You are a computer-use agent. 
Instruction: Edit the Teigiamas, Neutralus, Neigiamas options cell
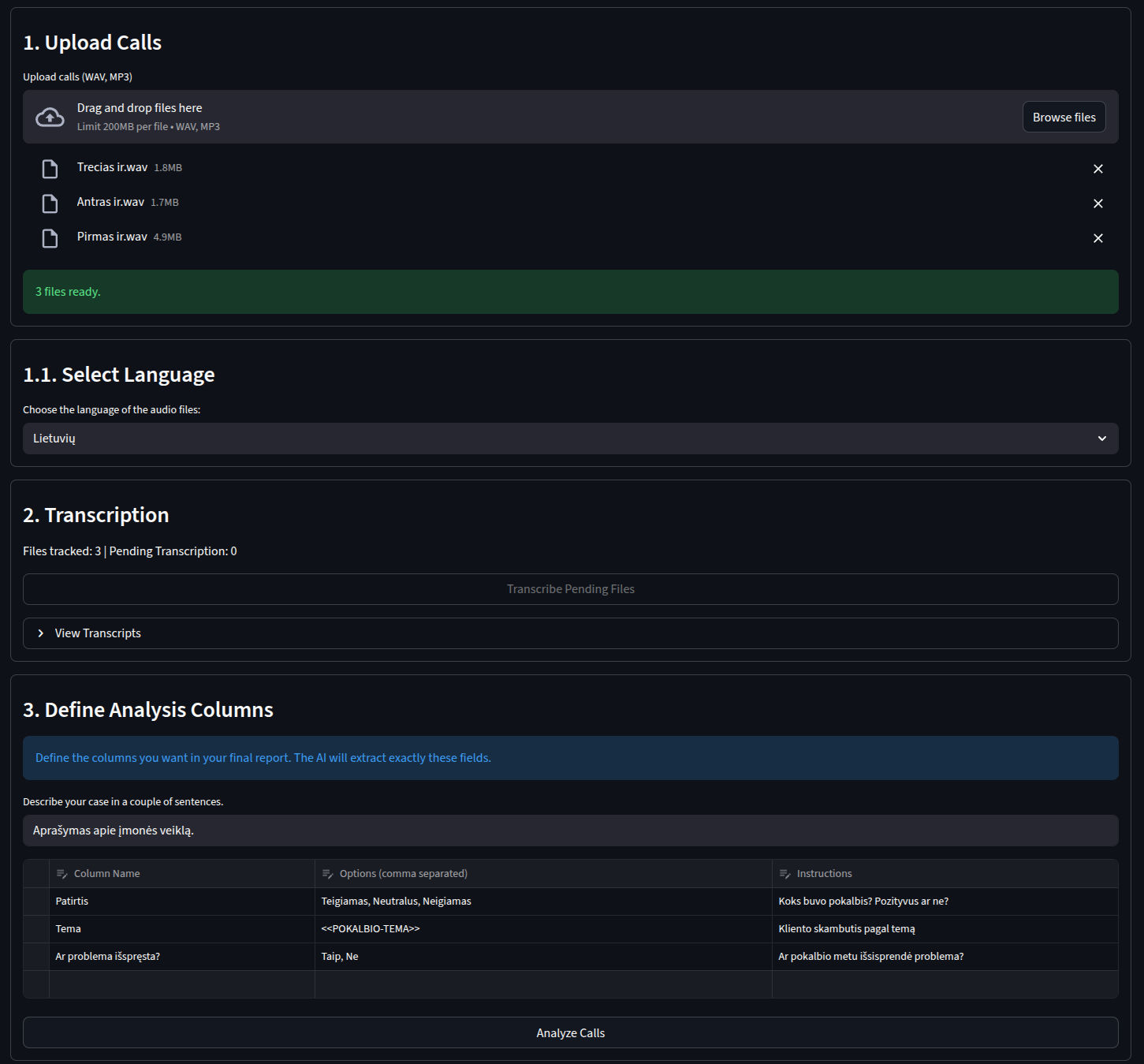(542, 902)
